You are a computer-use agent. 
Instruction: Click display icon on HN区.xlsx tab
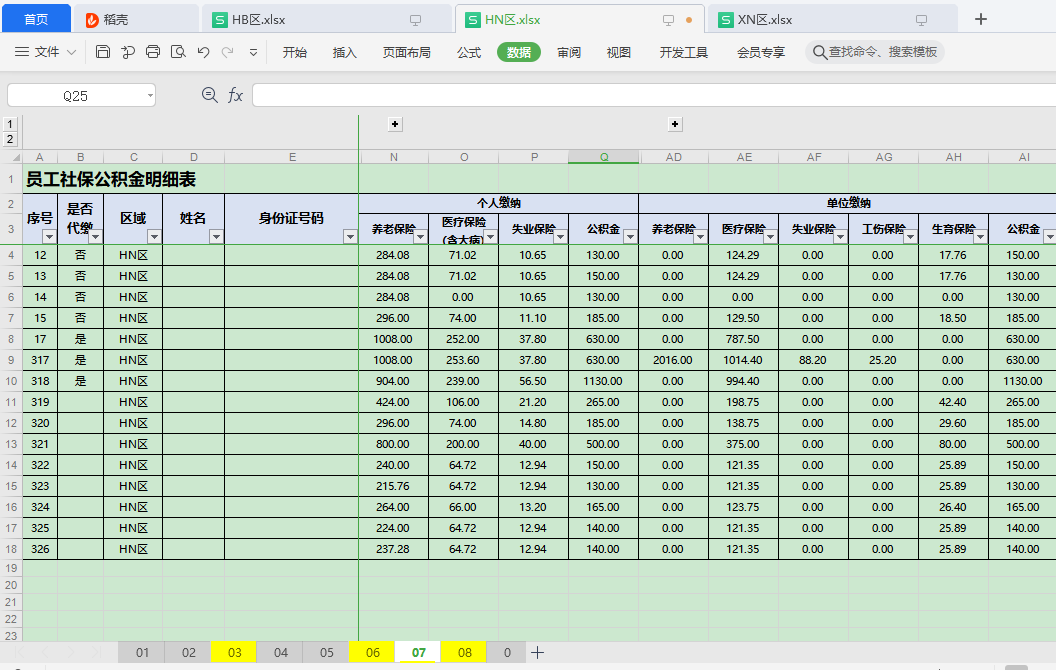click(x=668, y=20)
